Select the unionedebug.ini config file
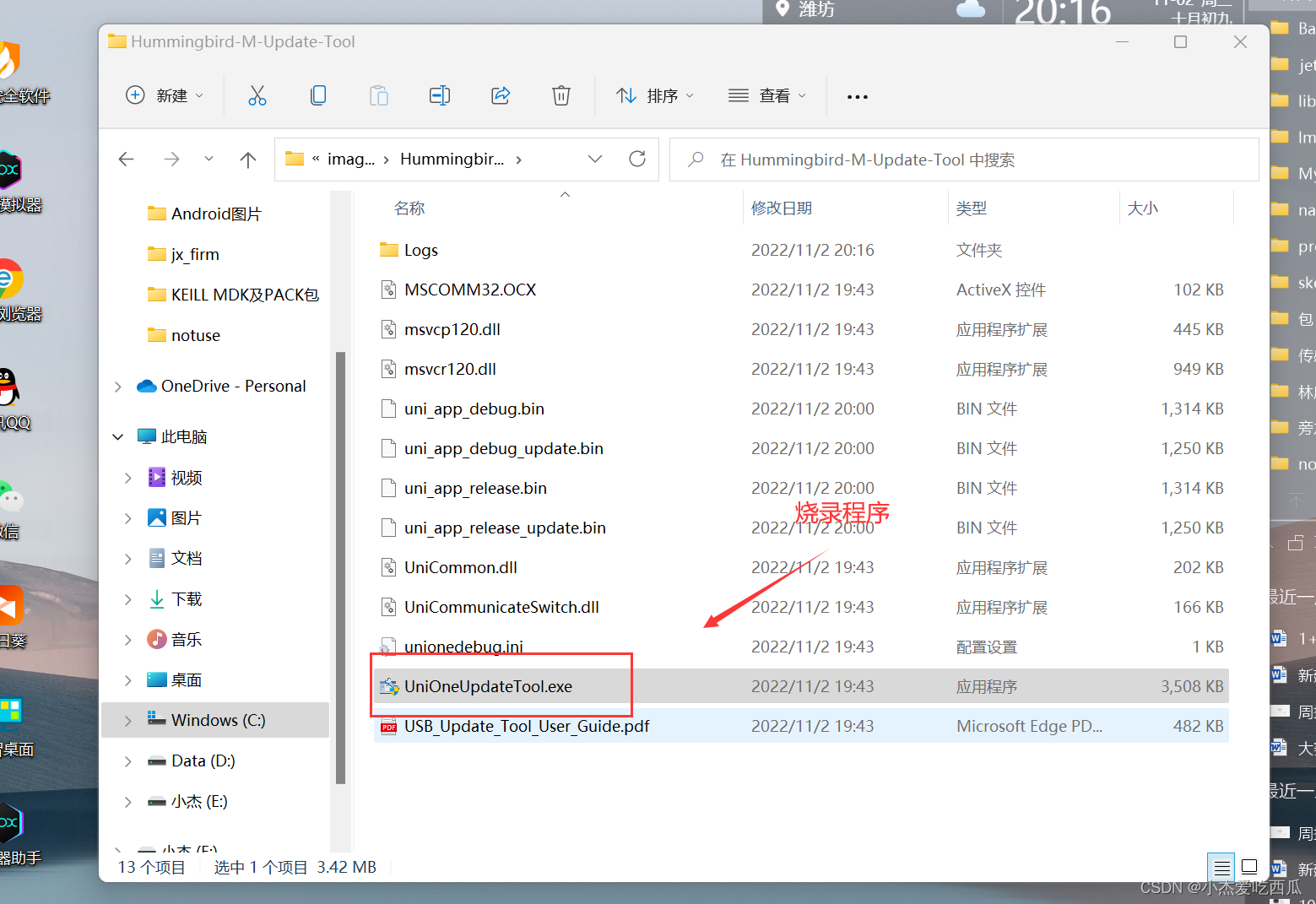The width and height of the screenshot is (1316, 904). tap(801, 647)
